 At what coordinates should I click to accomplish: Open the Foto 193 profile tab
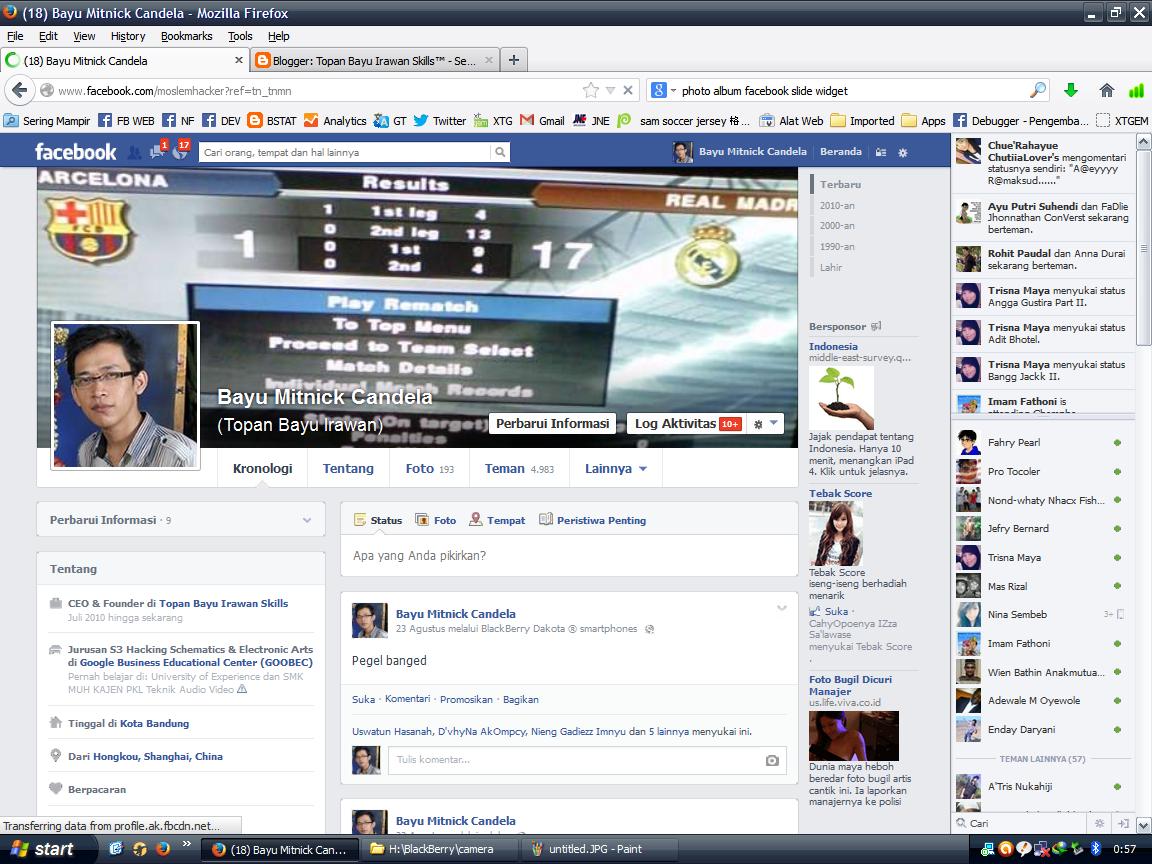coord(430,469)
